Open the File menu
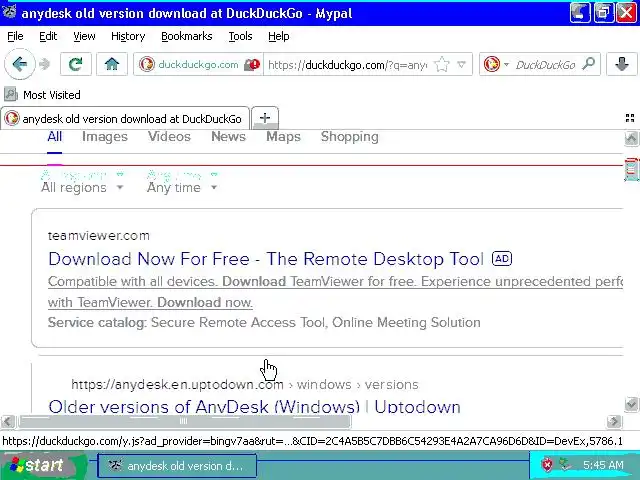 (x=15, y=36)
